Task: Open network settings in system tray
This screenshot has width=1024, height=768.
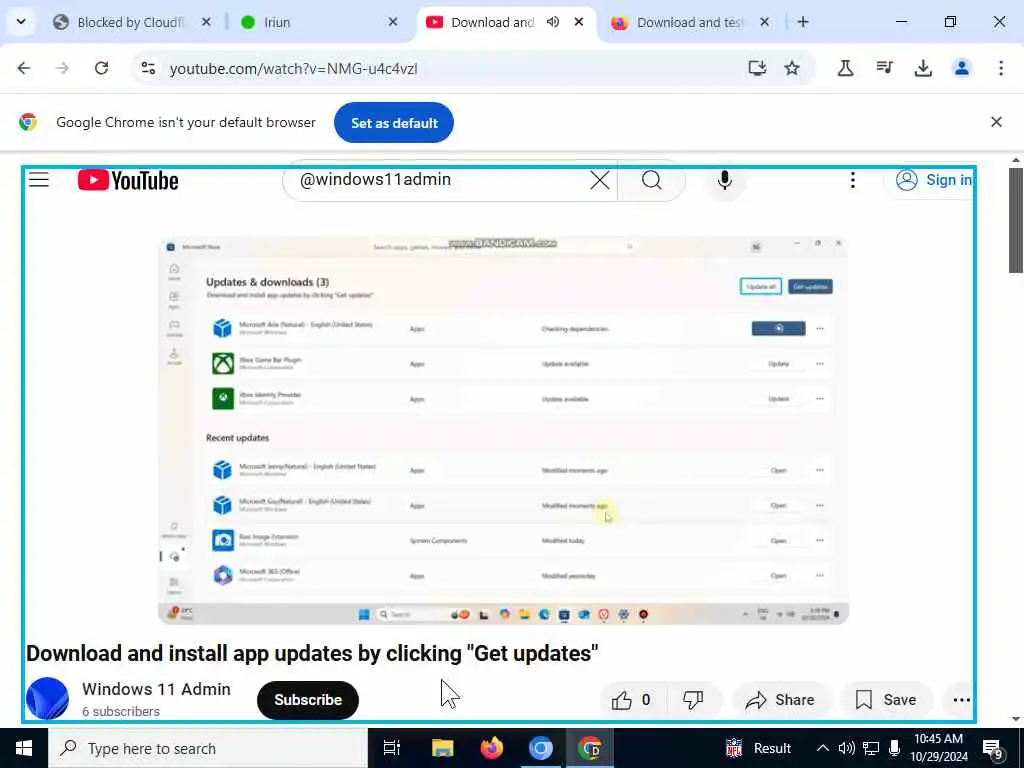Action: click(871, 748)
